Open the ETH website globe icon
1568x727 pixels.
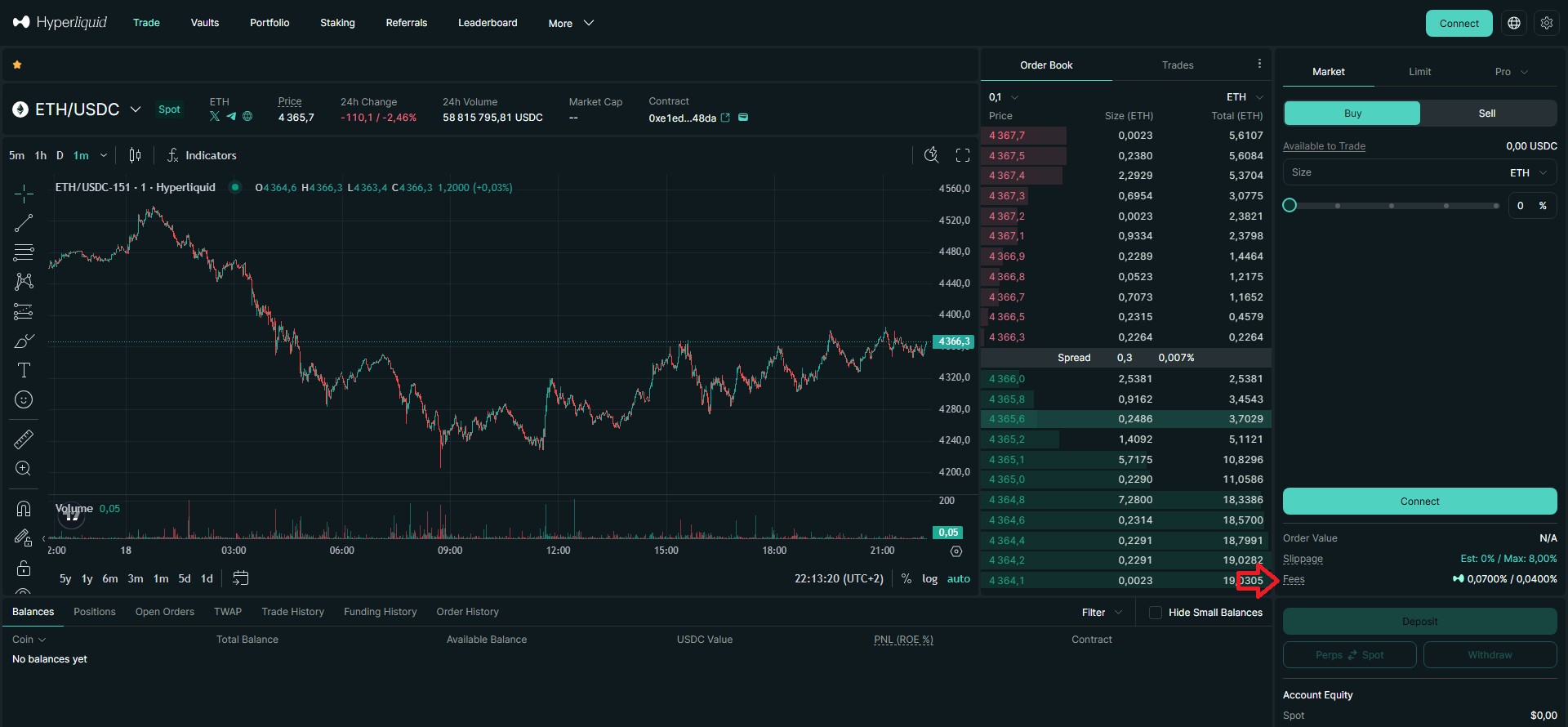247,117
